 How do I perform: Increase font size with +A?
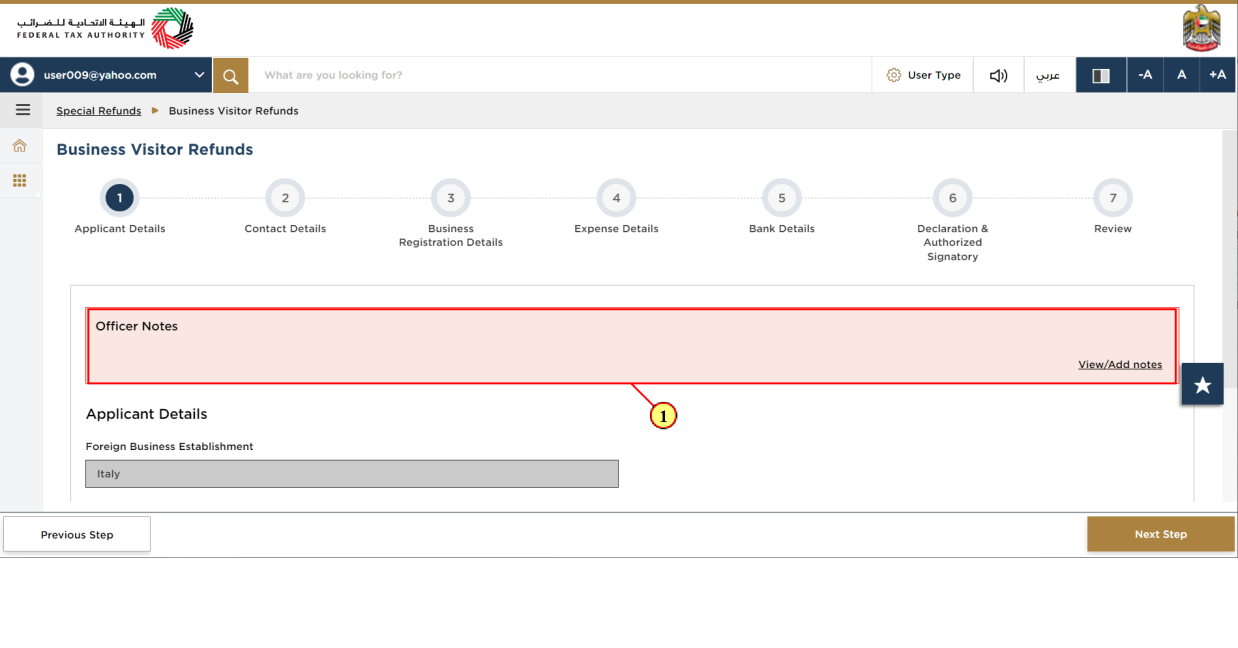point(1217,75)
